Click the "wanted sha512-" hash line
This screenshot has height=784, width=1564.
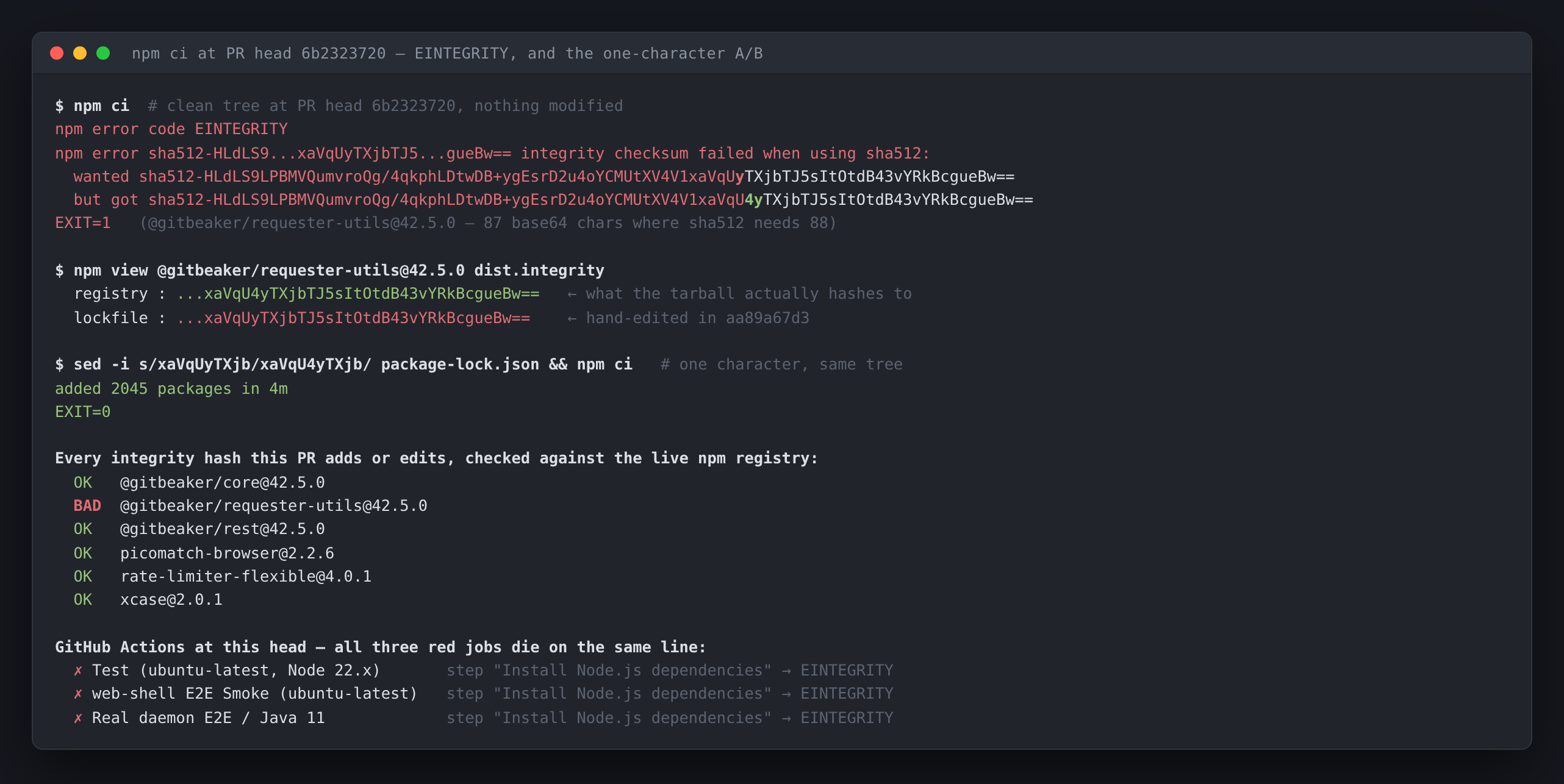[x=544, y=177]
